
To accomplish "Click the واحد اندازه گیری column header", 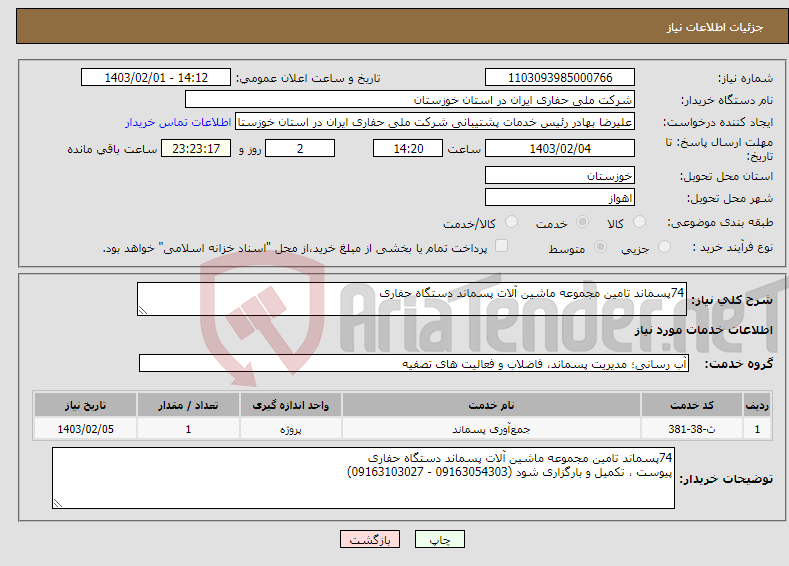I will coord(290,405).
